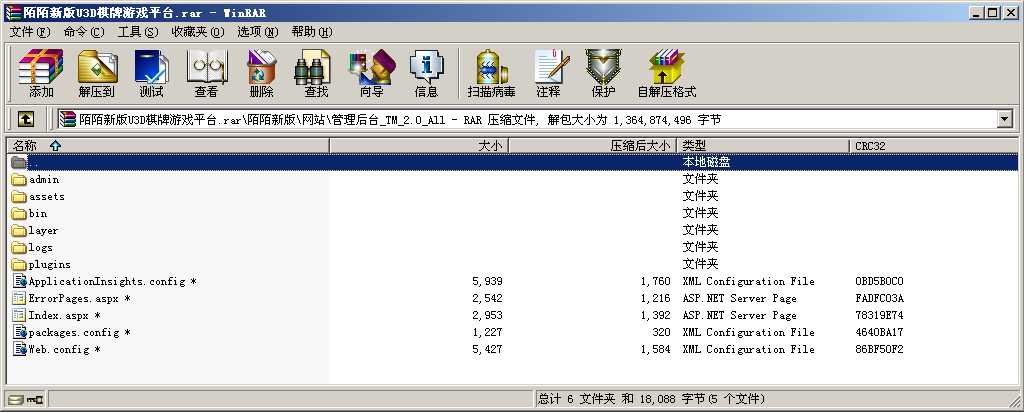The image size is (1024, 412).
Task: Open the 选项(N) menu
Action: pyautogui.click(x=258, y=32)
